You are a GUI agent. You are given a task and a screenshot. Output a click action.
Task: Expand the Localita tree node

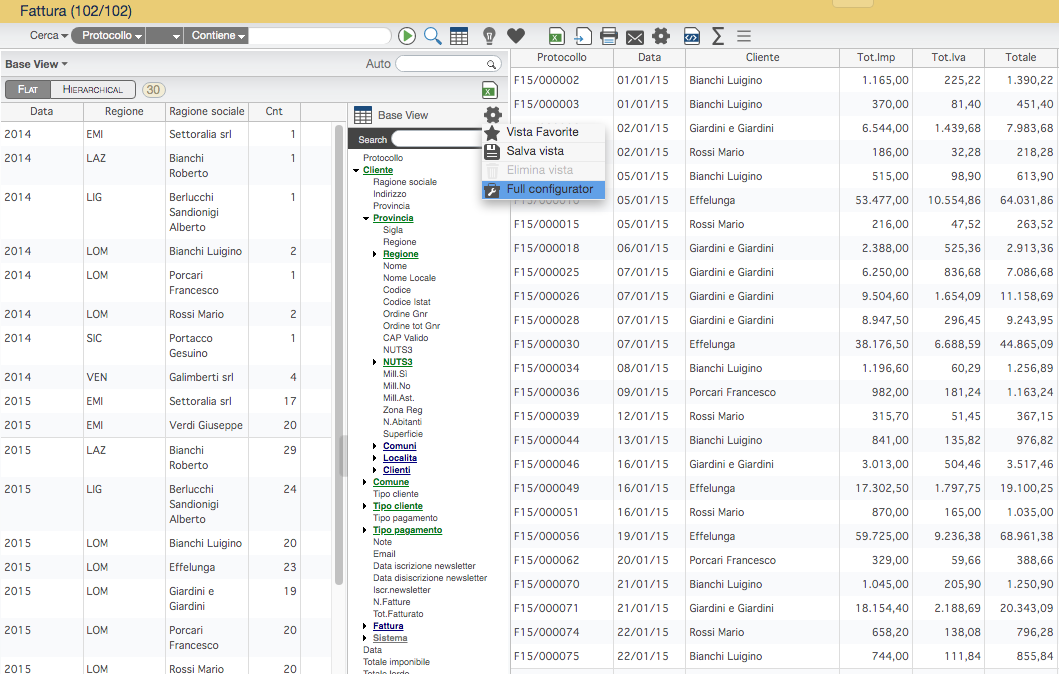[376, 458]
